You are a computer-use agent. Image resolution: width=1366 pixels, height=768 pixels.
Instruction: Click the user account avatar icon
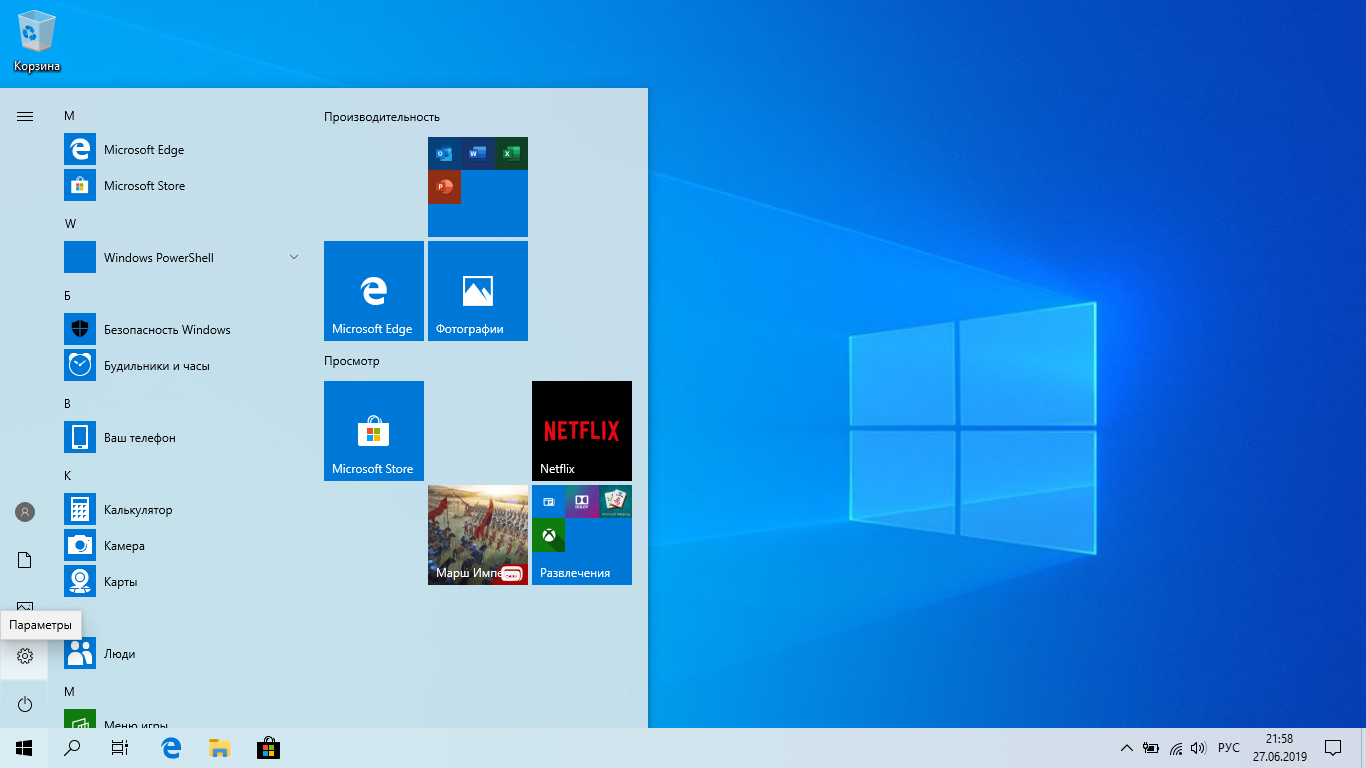(25, 512)
